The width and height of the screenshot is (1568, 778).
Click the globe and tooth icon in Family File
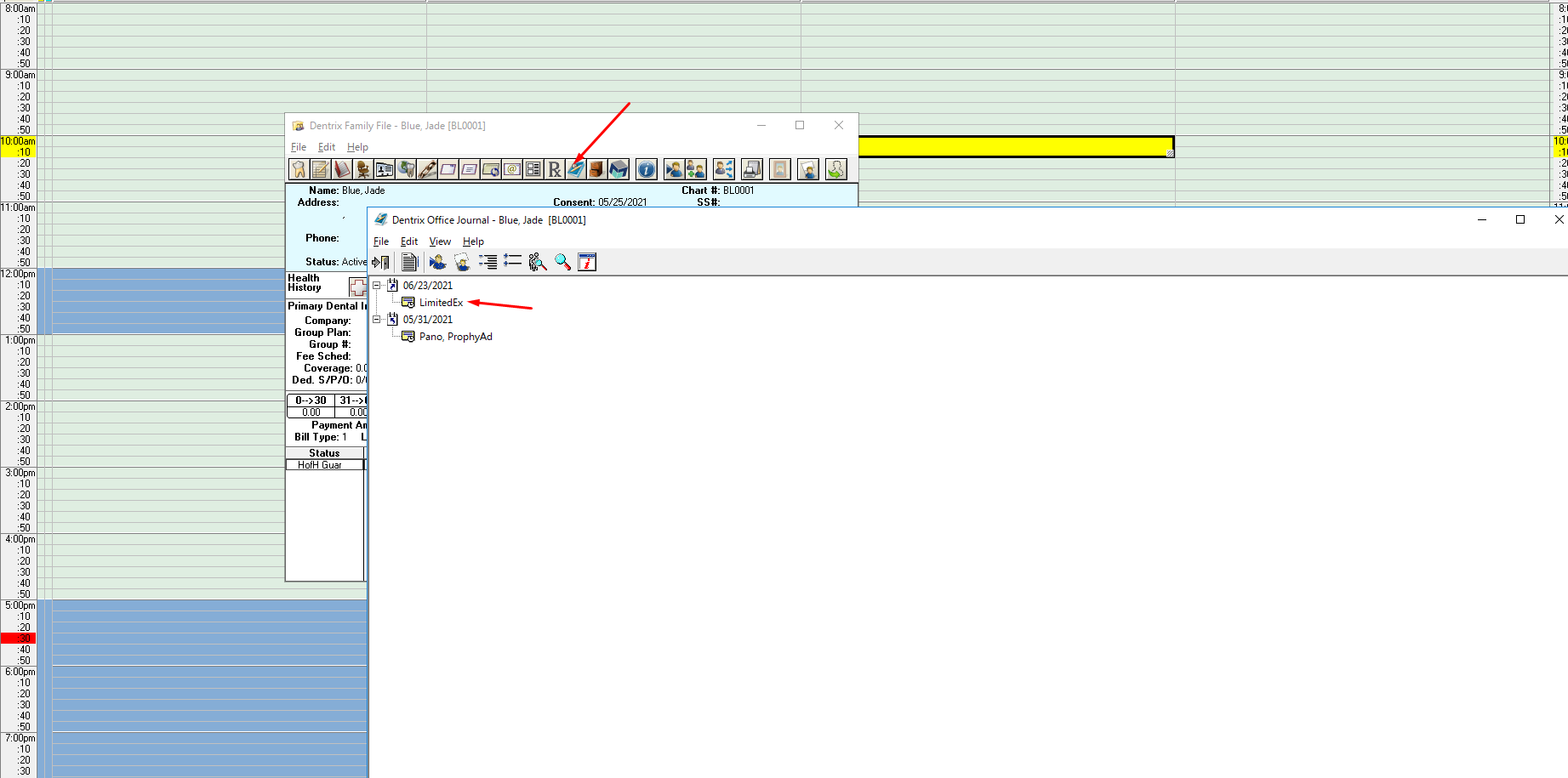[406, 169]
